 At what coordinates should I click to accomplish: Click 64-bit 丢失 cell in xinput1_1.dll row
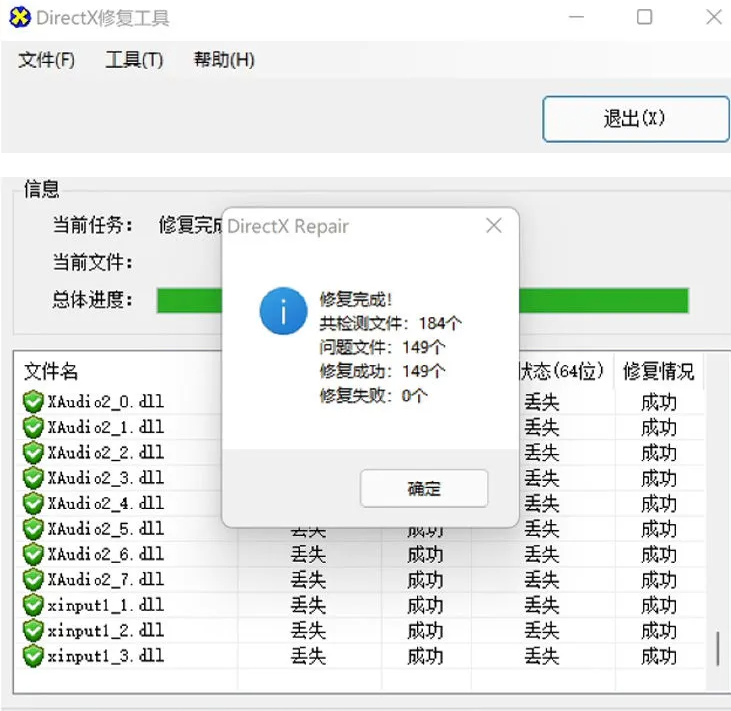pos(542,606)
